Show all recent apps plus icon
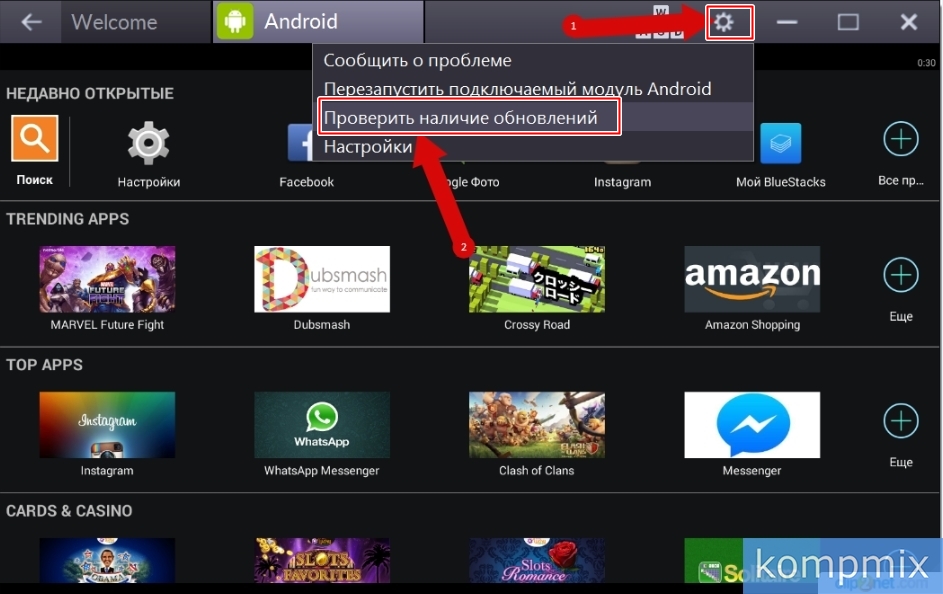Viewport: 943px width, 594px height. (x=901, y=139)
